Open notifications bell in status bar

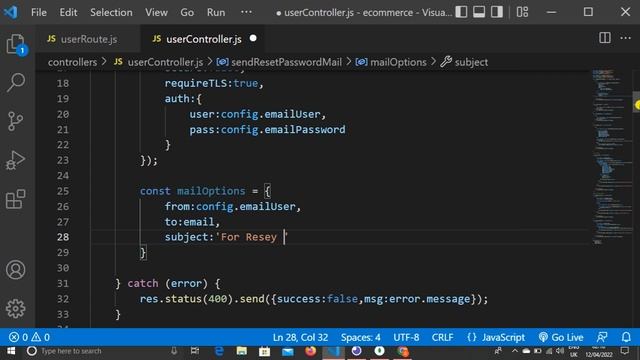(x=626, y=337)
